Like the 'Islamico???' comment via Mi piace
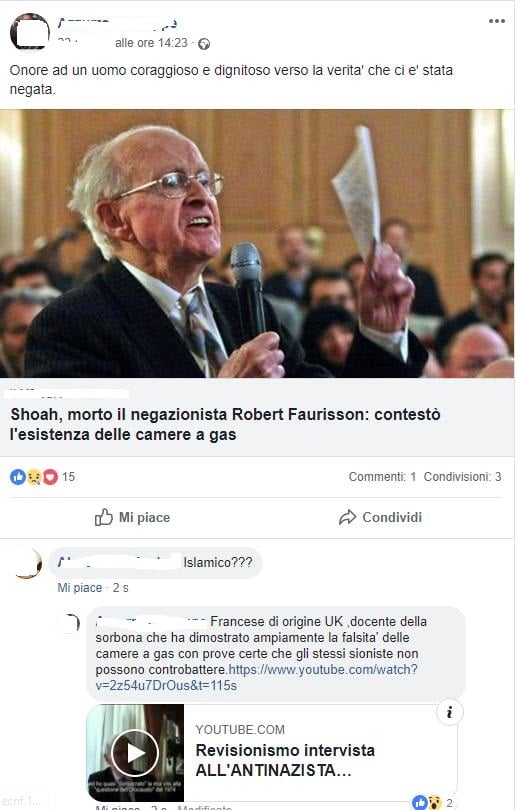Viewport: 515px width, 810px height. coord(80,588)
